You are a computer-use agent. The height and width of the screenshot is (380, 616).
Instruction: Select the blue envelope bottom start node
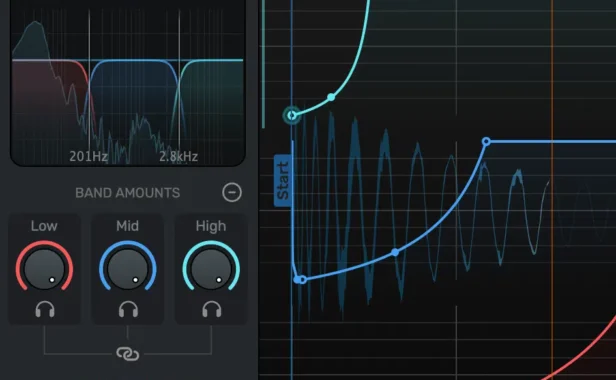[303, 279]
